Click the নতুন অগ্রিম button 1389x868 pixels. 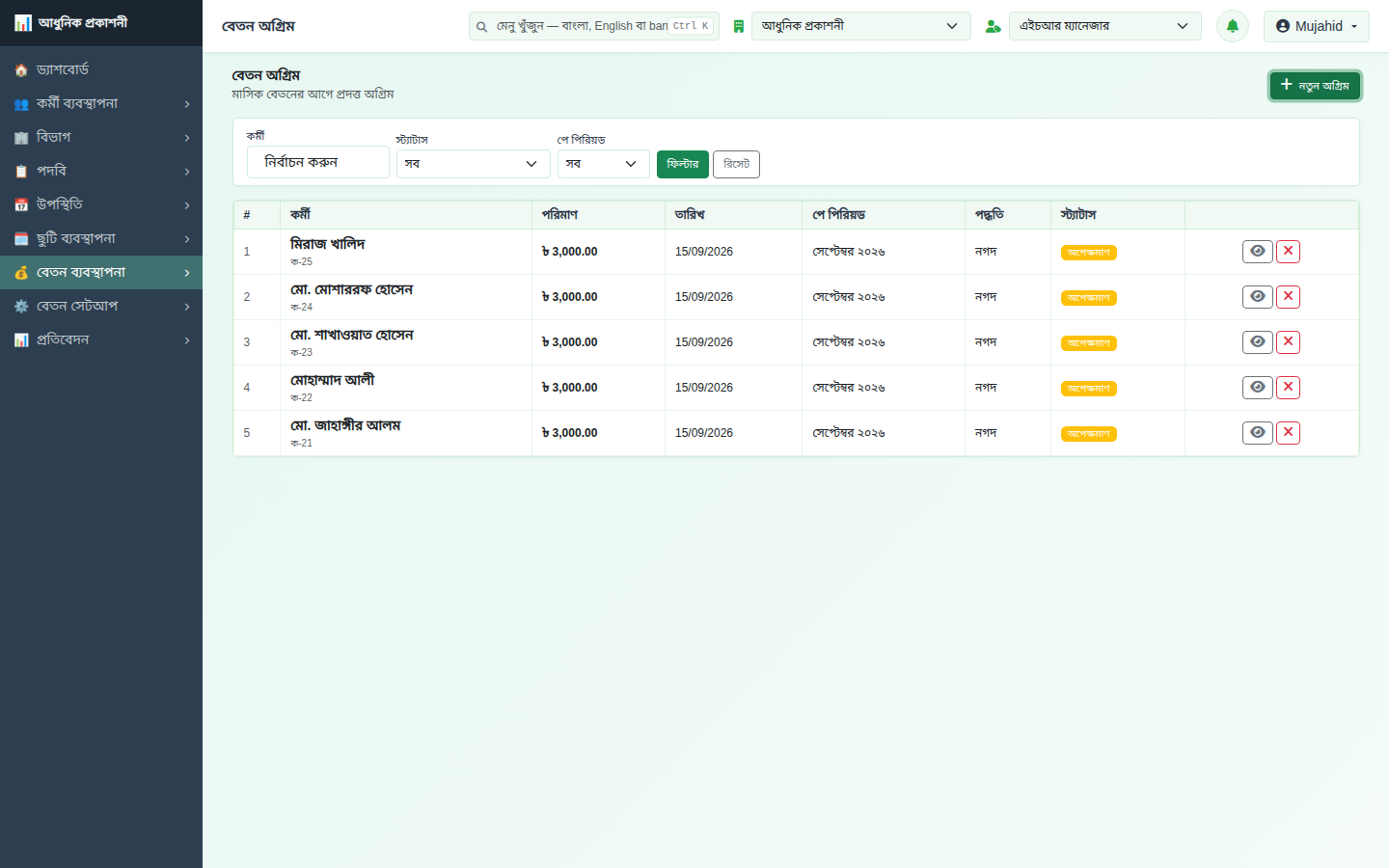1315,86
